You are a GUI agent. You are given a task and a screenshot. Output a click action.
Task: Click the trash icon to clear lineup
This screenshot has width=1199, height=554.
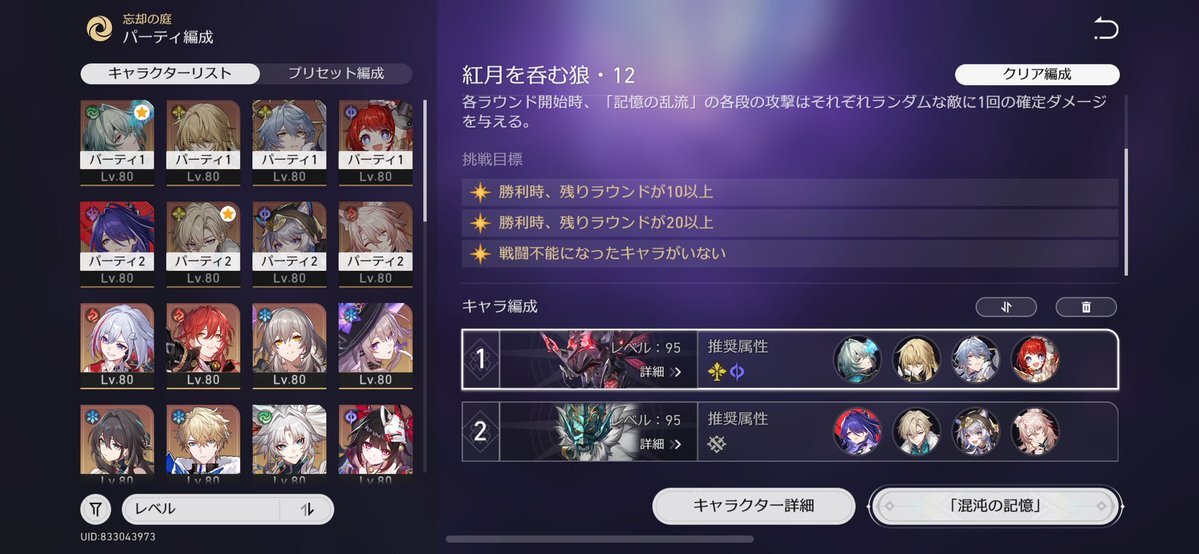(x=1086, y=307)
